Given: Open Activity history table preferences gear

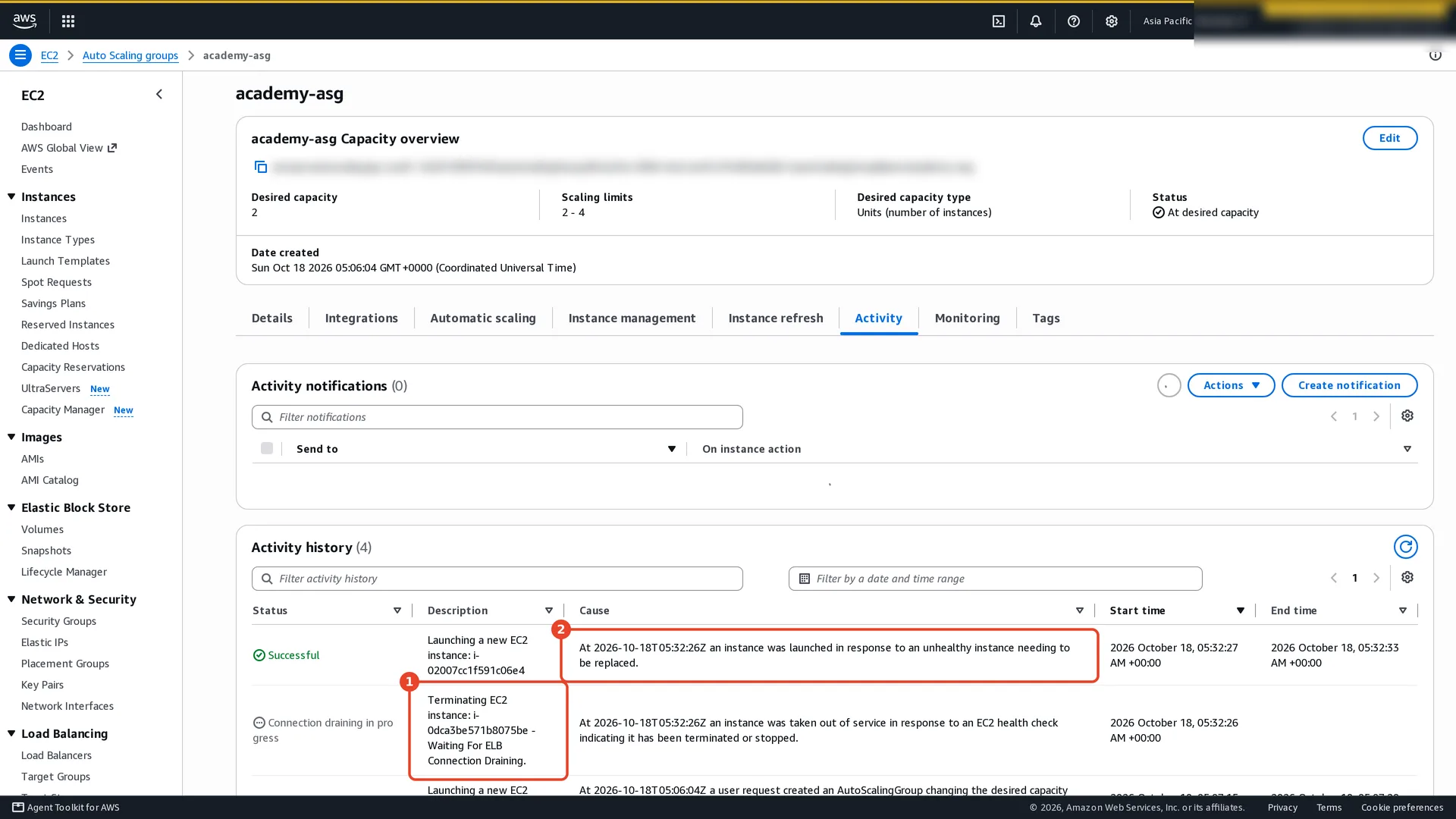Looking at the screenshot, I should pos(1407,578).
